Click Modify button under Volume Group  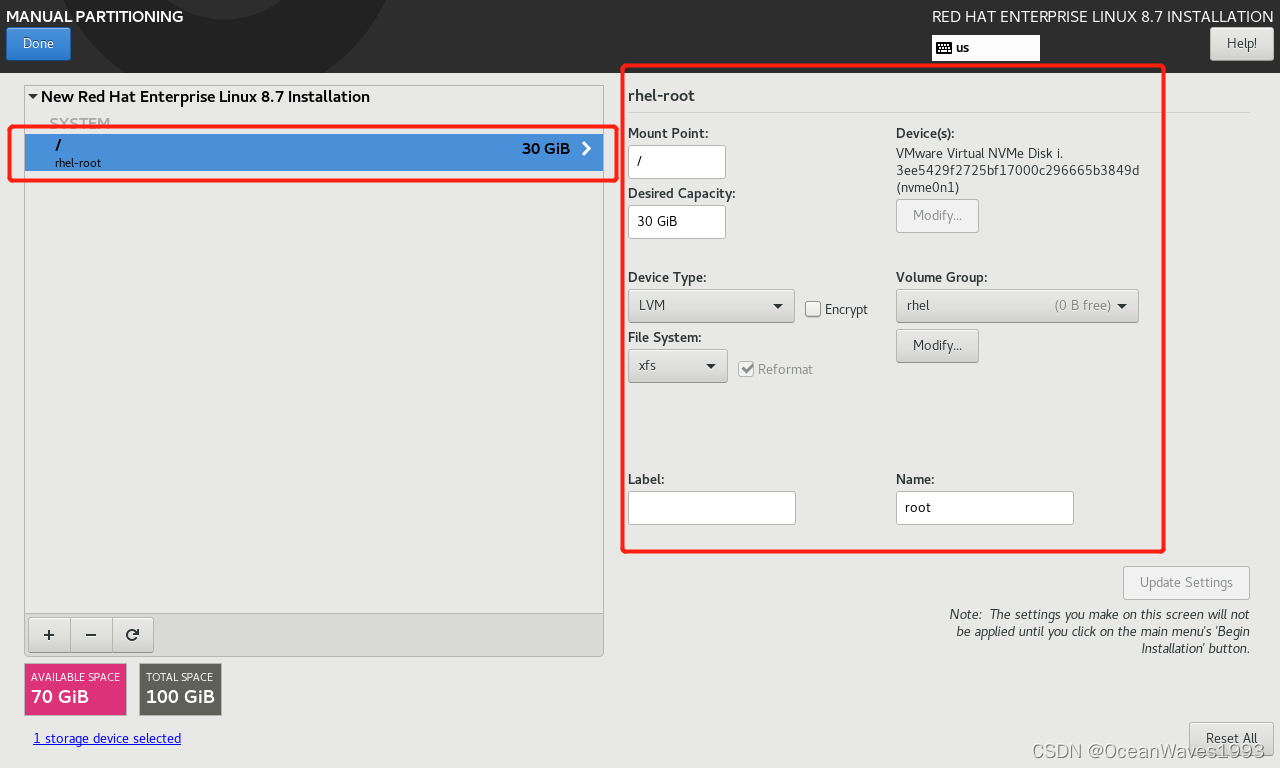click(937, 346)
